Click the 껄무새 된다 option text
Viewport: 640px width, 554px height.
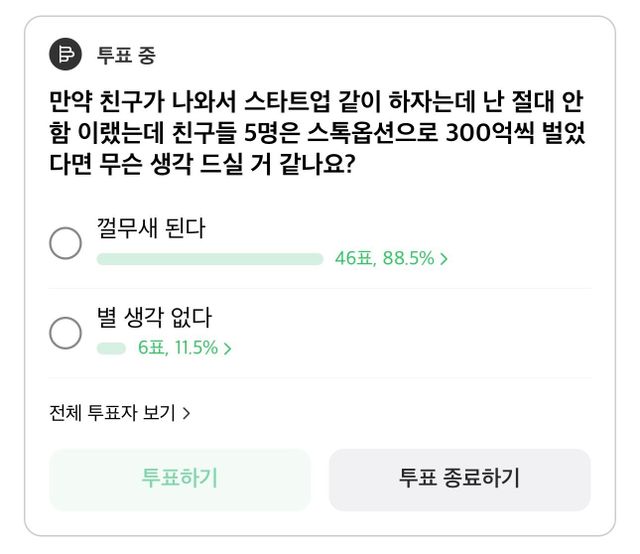tap(151, 228)
